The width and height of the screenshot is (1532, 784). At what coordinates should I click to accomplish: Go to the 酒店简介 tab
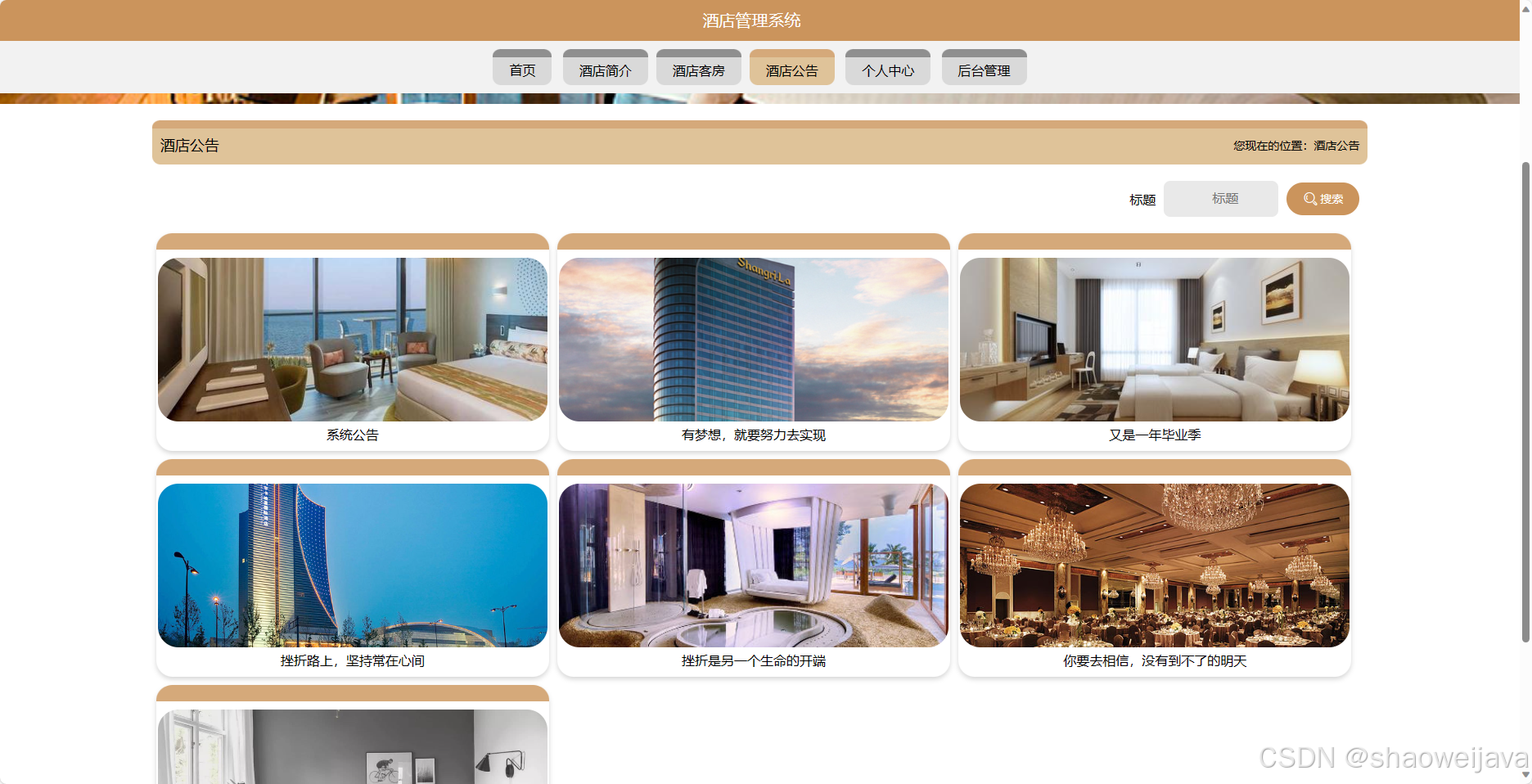(x=606, y=67)
